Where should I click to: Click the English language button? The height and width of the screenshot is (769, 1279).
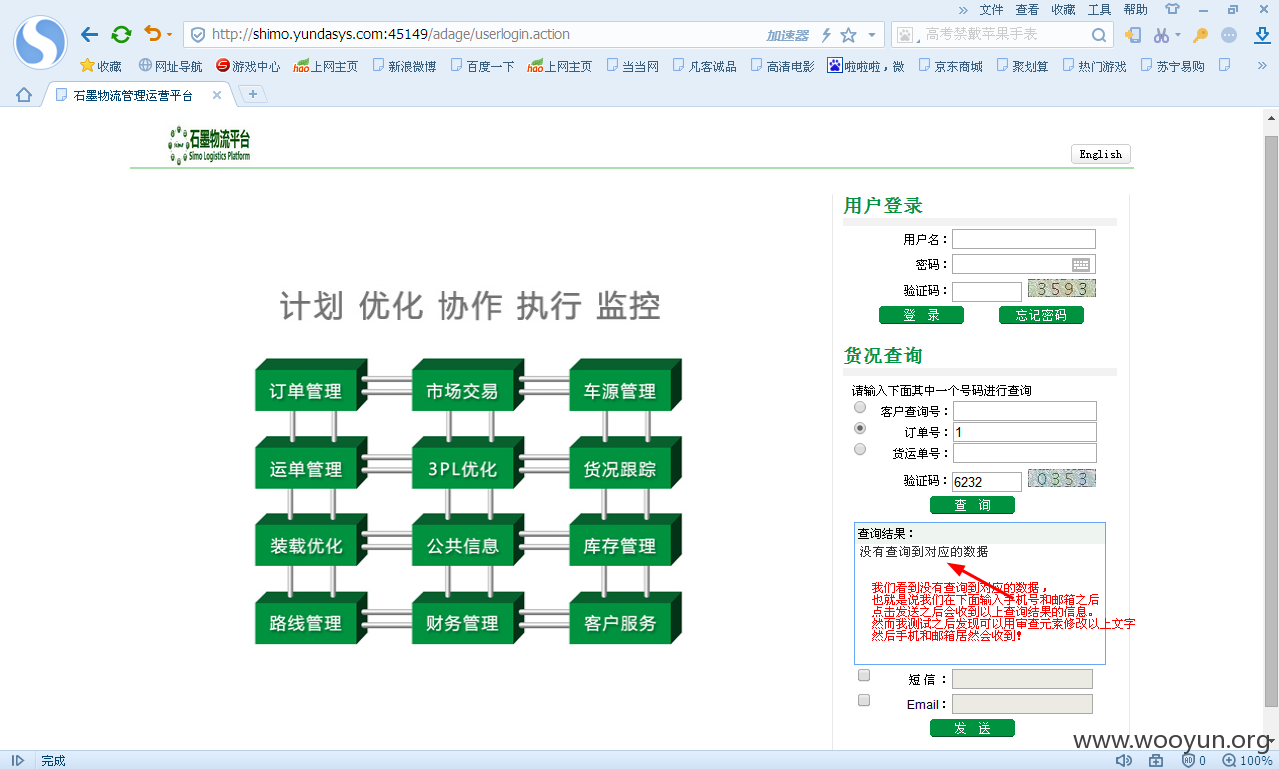coord(1101,154)
